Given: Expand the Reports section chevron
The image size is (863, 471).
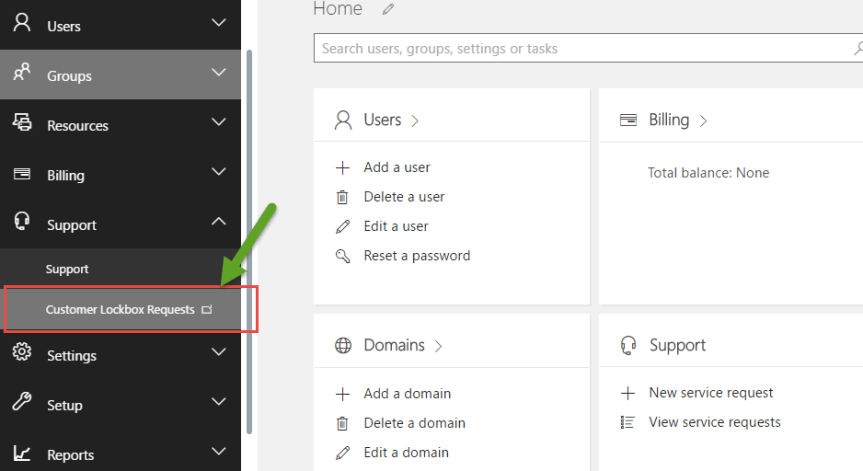Looking at the screenshot, I should (219, 453).
